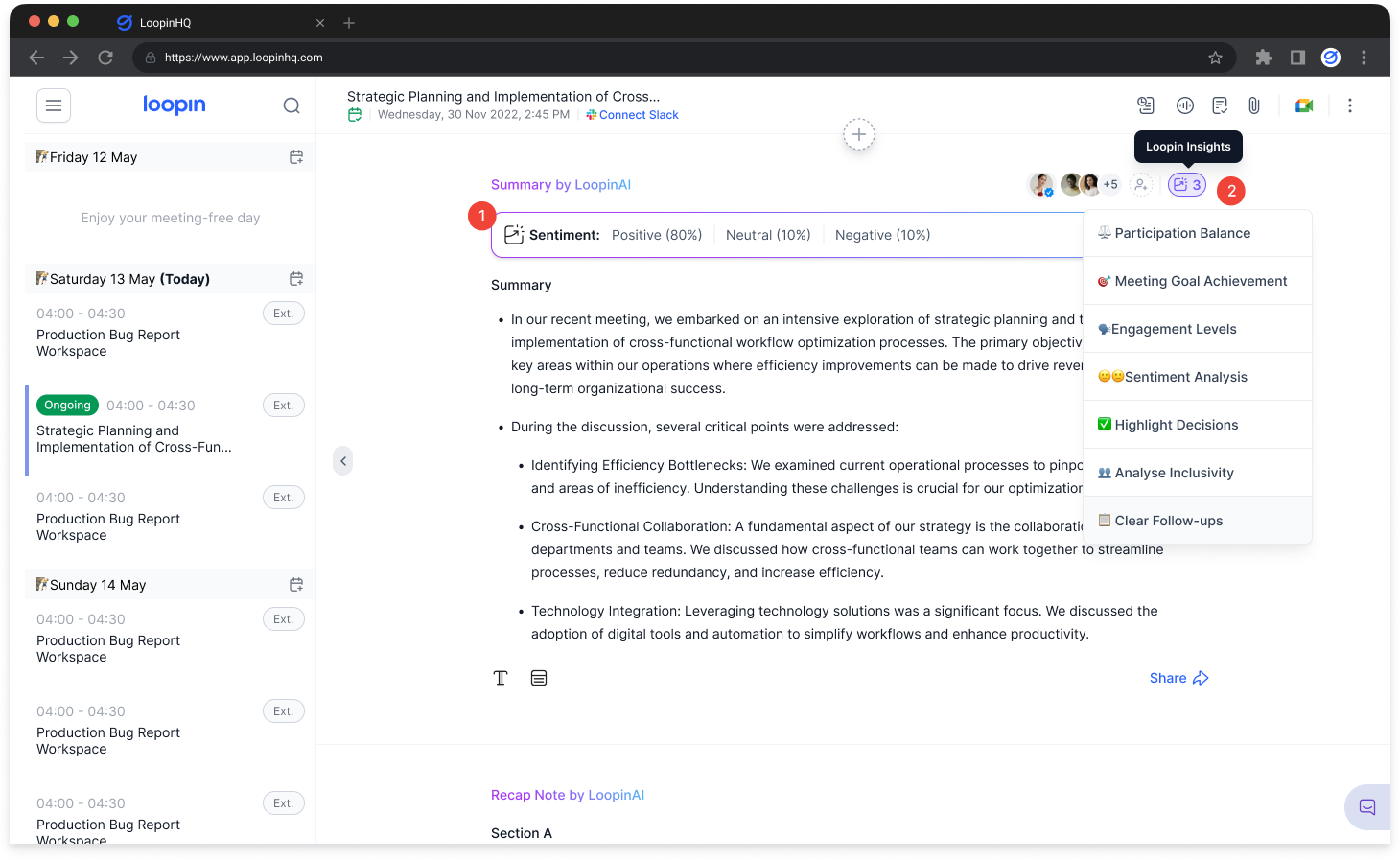Select Analyse Inclusivity insight
Image resolution: width=1400 pixels, height=860 pixels.
[1198, 473]
